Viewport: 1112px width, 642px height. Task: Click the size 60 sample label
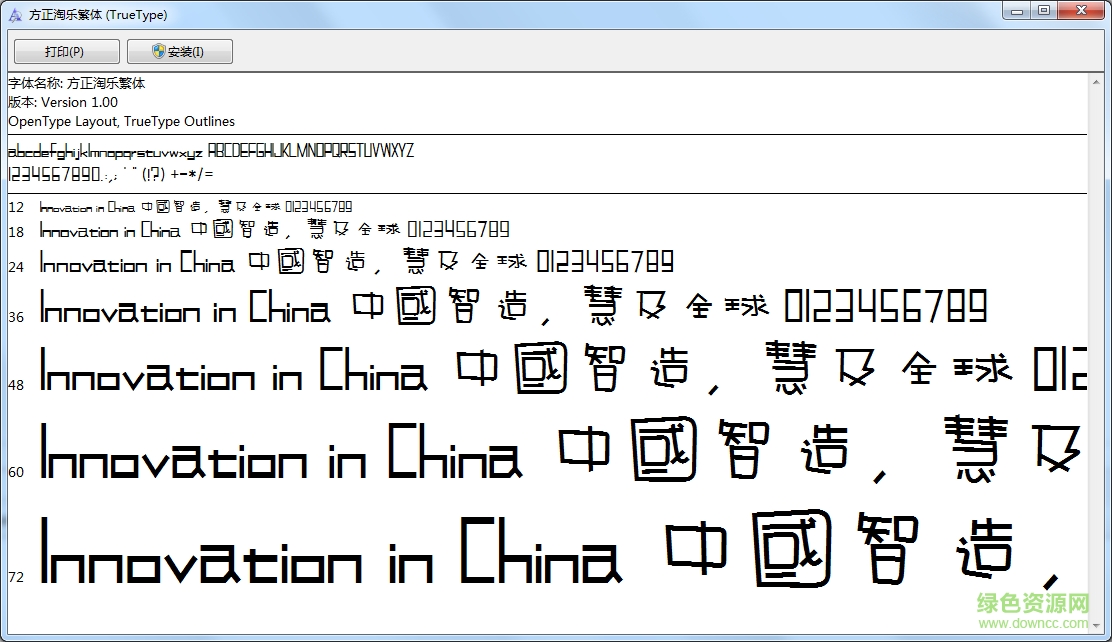pos(16,472)
